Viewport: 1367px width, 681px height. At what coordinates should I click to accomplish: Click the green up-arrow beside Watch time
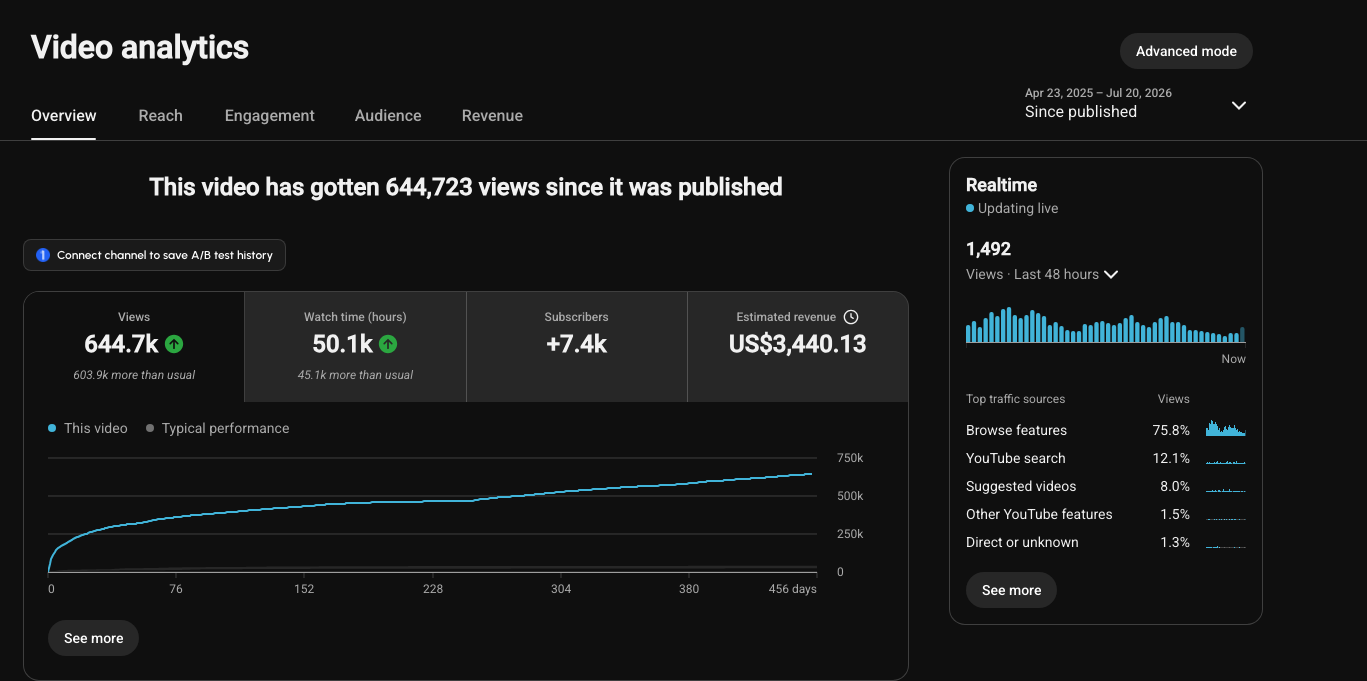388,344
